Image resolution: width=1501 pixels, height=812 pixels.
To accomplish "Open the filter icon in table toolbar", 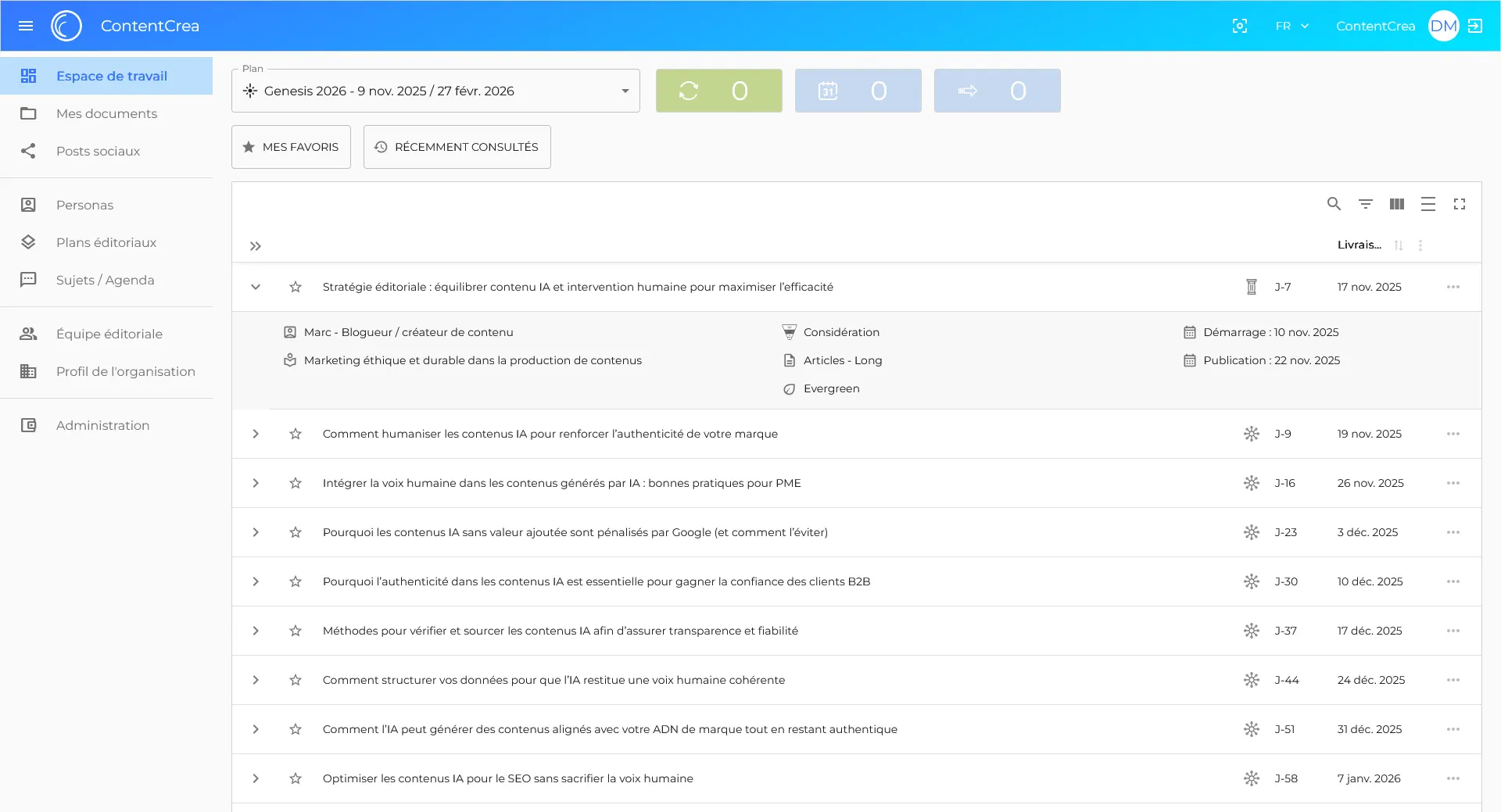I will tap(1365, 204).
